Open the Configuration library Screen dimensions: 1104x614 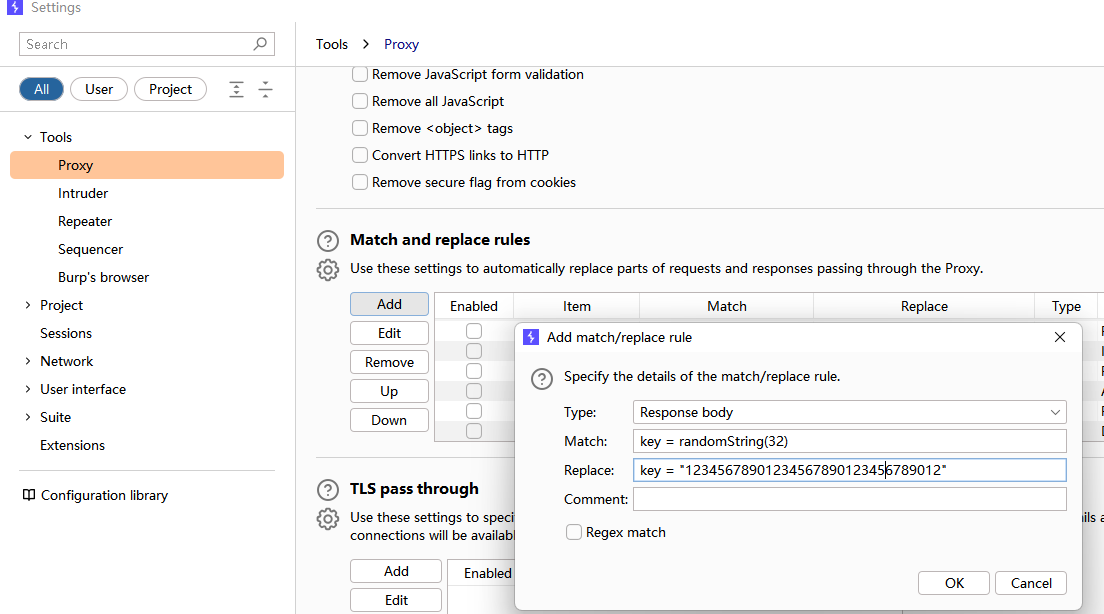point(96,495)
